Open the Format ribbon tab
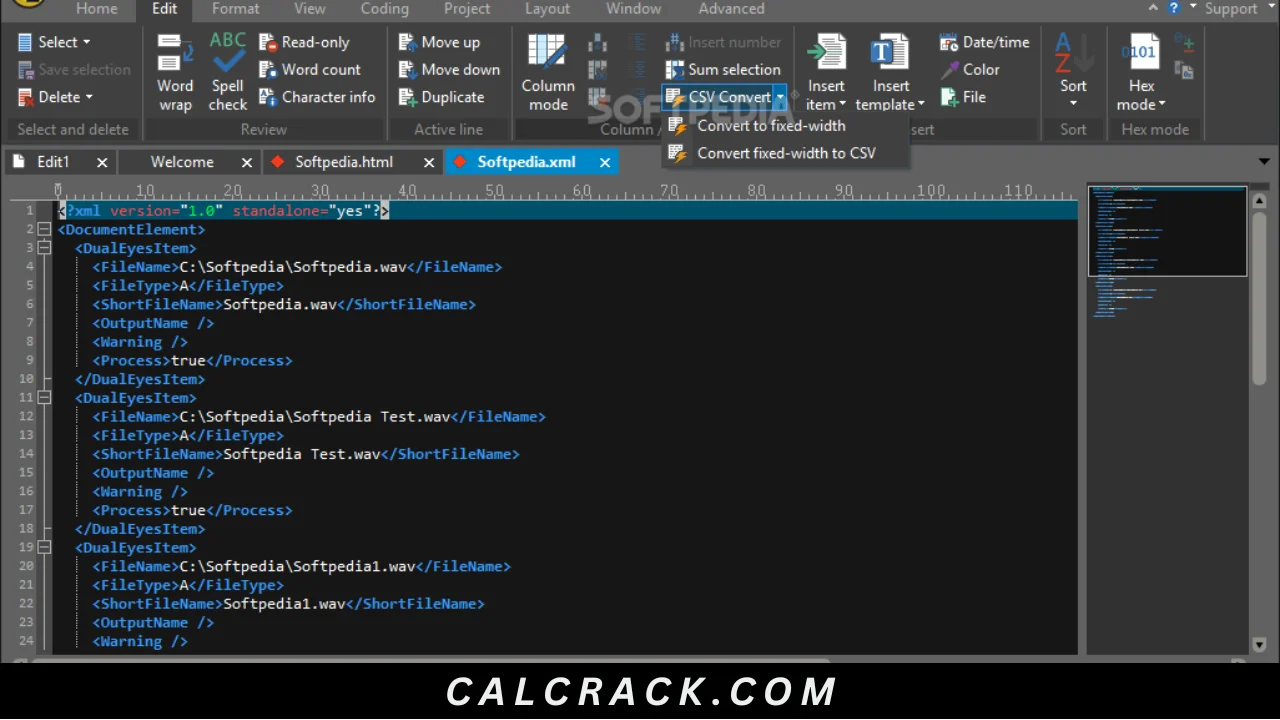1280x720 pixels. coord(235,9)
